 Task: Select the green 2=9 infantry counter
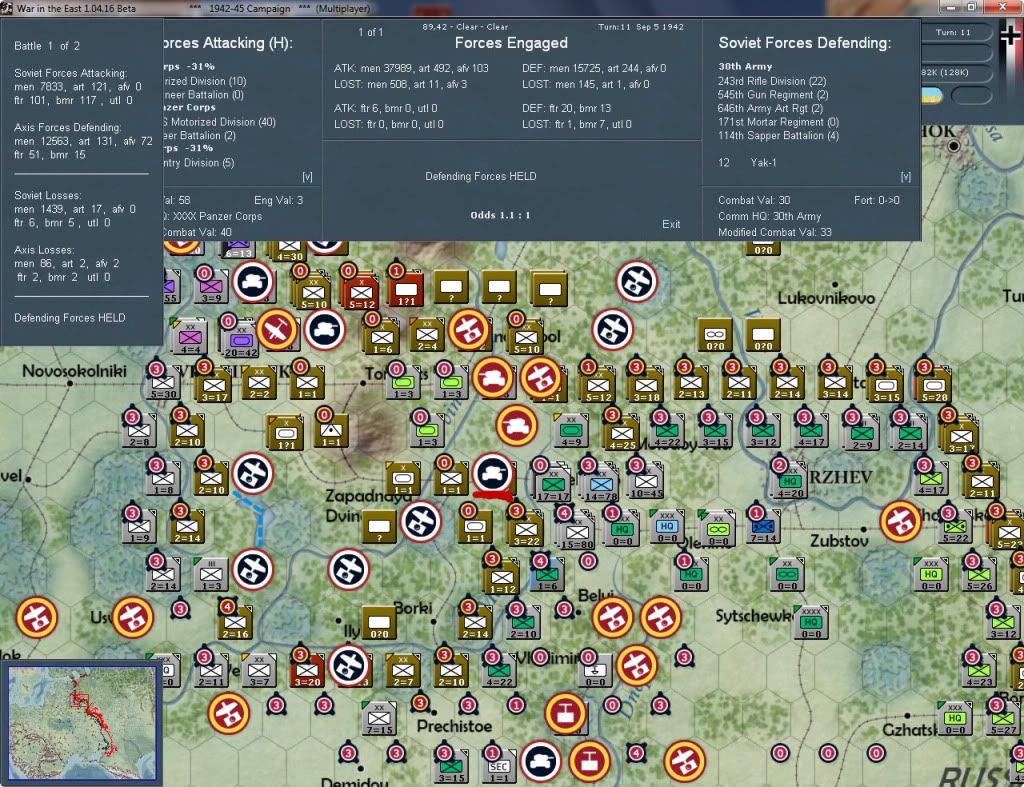(862, 434)
